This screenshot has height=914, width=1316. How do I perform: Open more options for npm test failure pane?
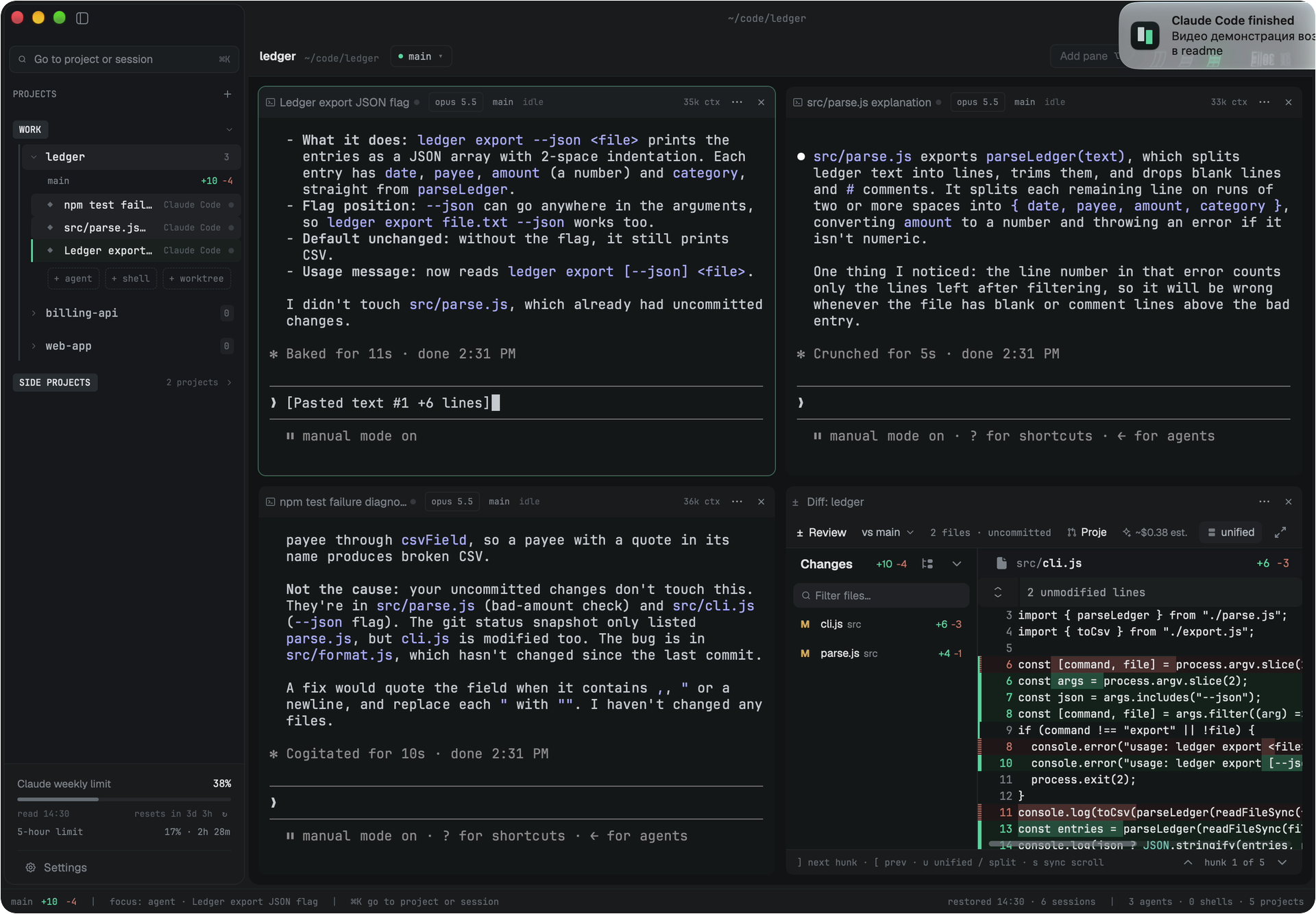(737, 502)
